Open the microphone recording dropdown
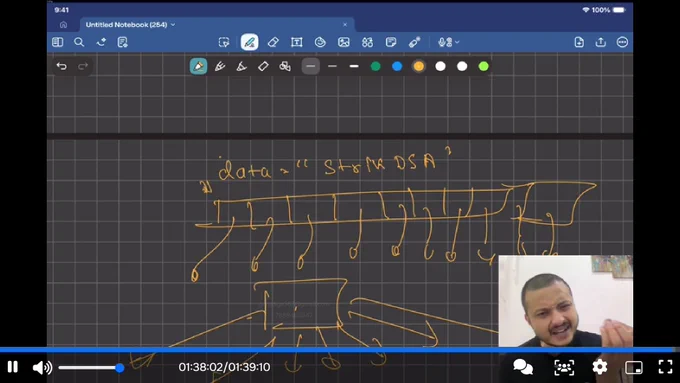The width and height of the screenshot is (680, 383). pyautogui.click(x=448, y=42)
